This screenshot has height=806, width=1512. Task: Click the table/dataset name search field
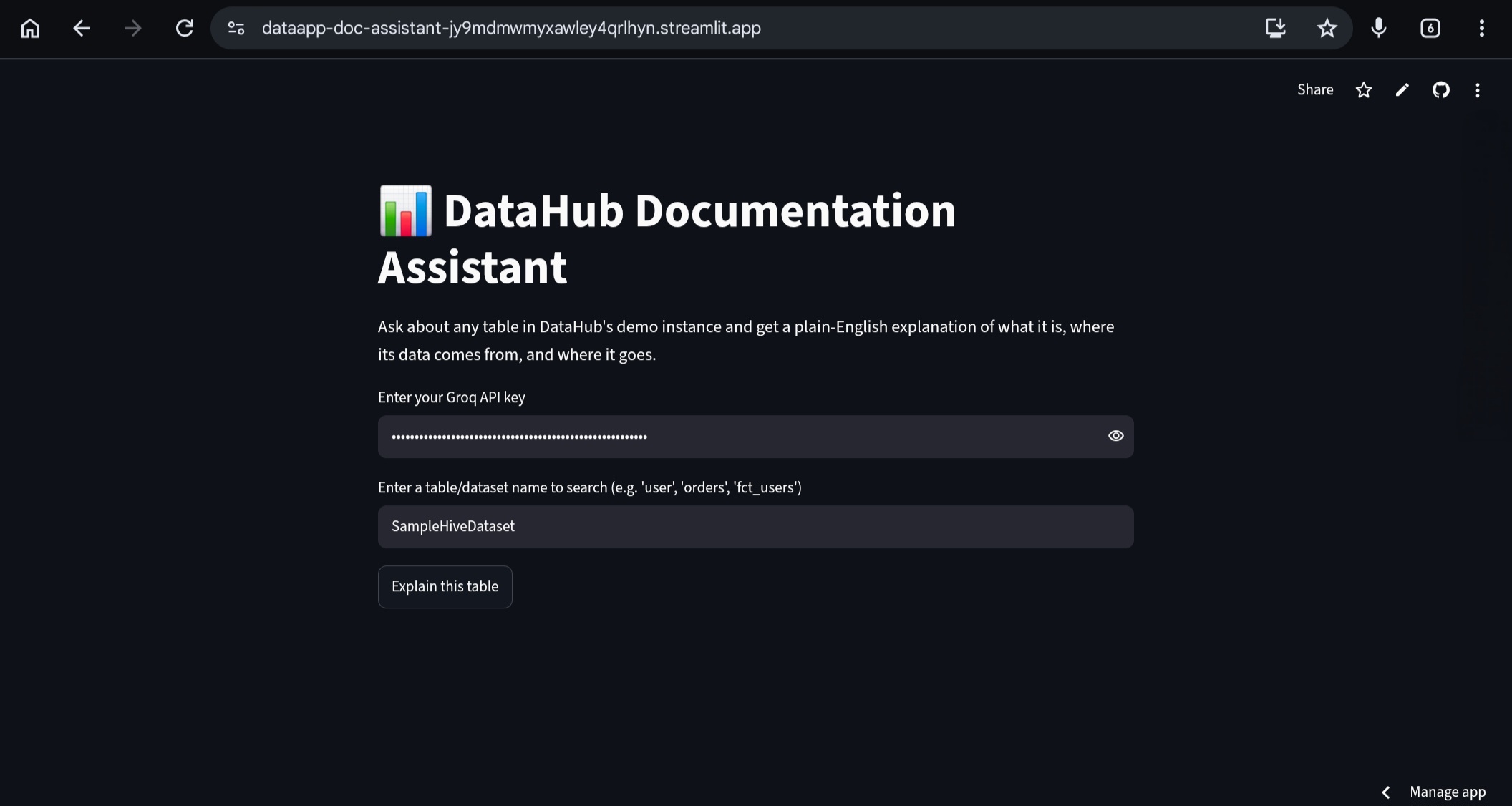click(x=756, y=527)
